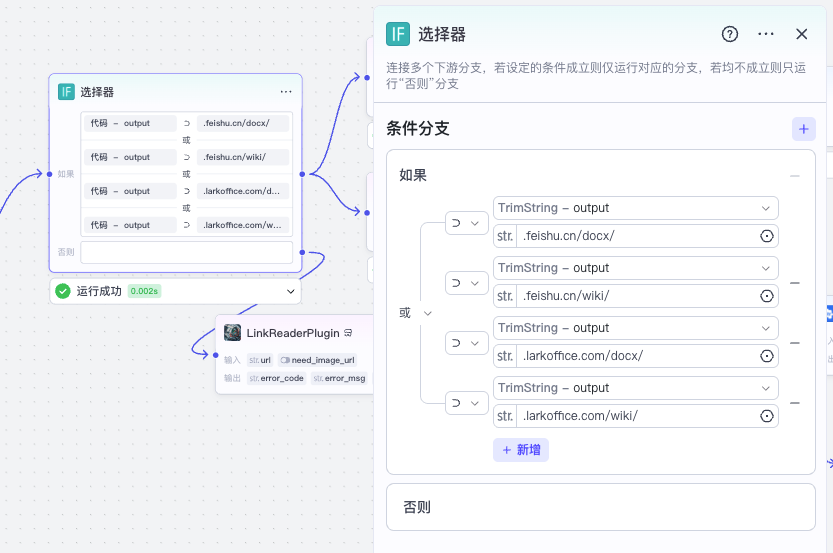Image resolution: width=833 pixels, height=553 pixels.
Task: Click the LinkReaderPlugin node icon
Action: 232,333
